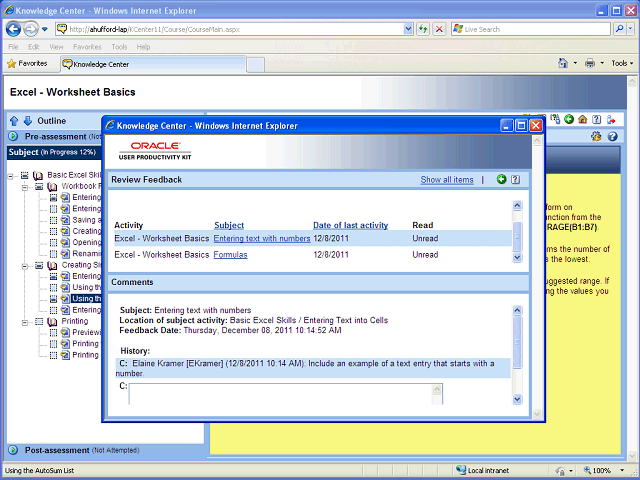Click the Live Search magnifier icon
The image size is (640, 480).
[620, 29]
